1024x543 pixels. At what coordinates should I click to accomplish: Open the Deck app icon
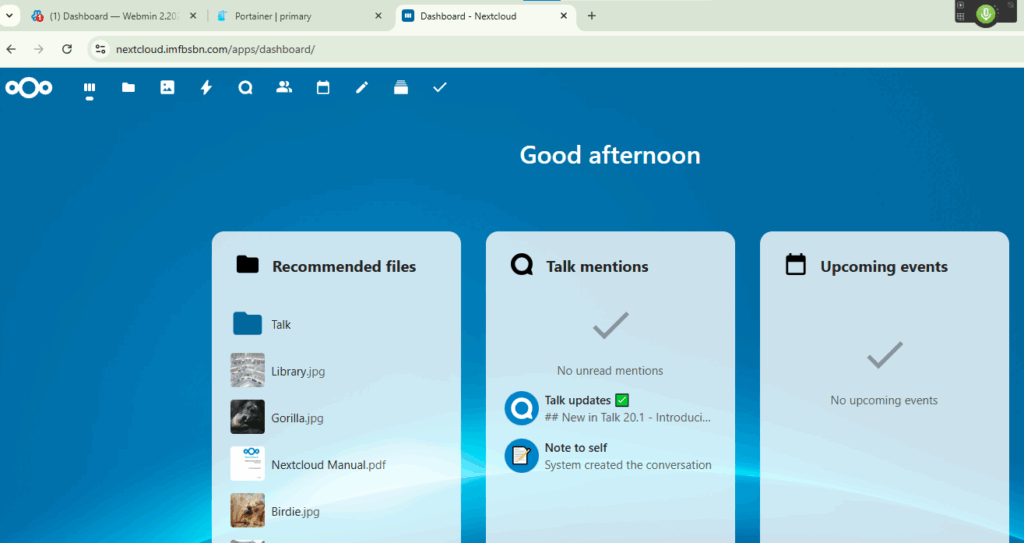click(x=401, y=88)
